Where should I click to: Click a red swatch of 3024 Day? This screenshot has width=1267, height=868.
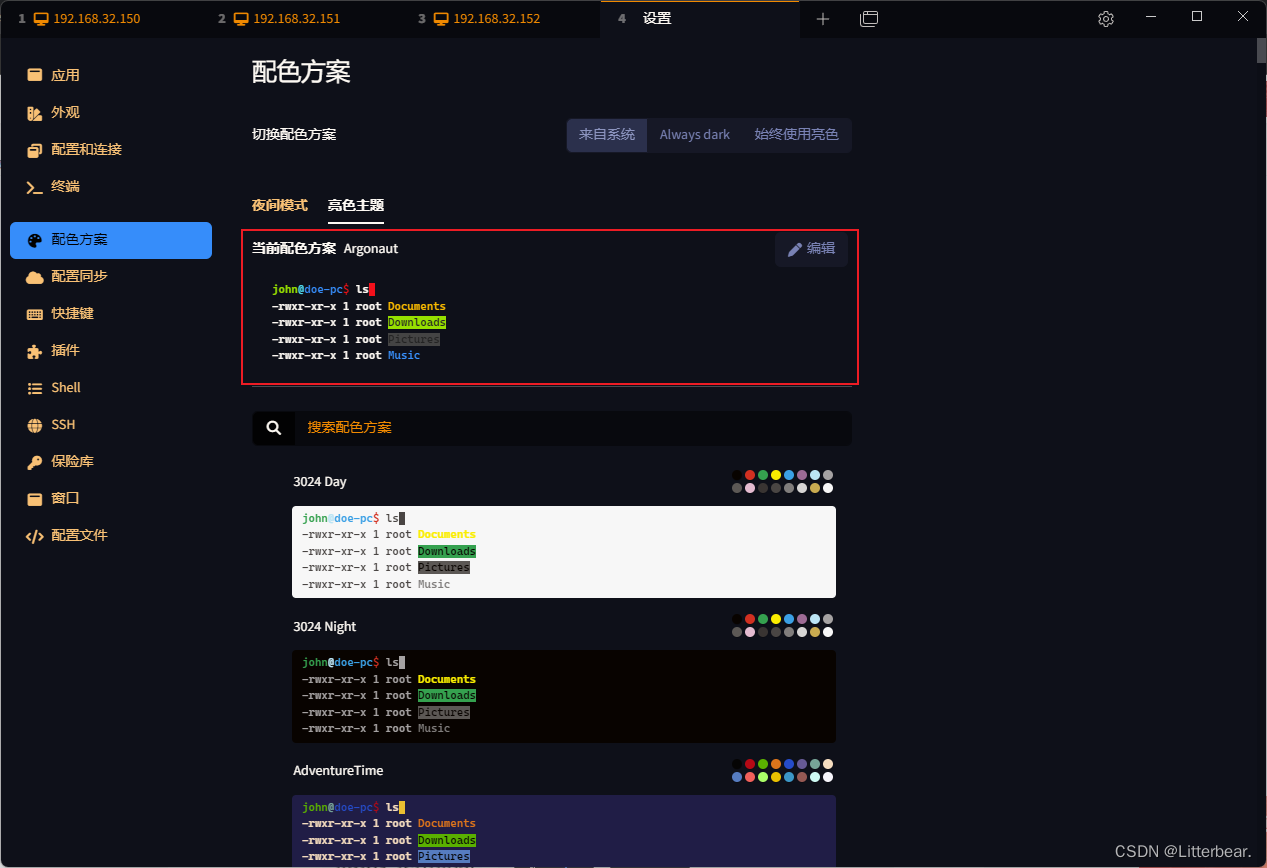click(750, 475)
